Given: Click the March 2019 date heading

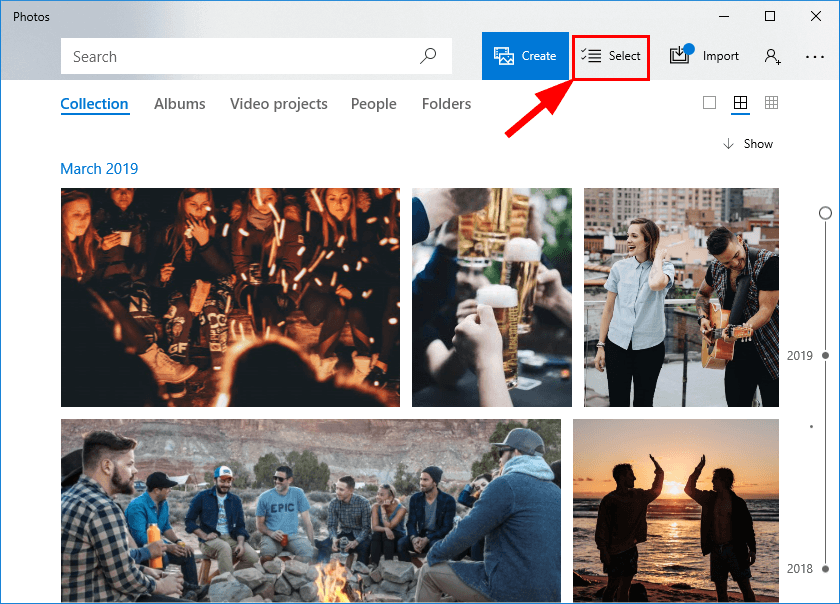Looking at the screenshot, I should 99,169.
